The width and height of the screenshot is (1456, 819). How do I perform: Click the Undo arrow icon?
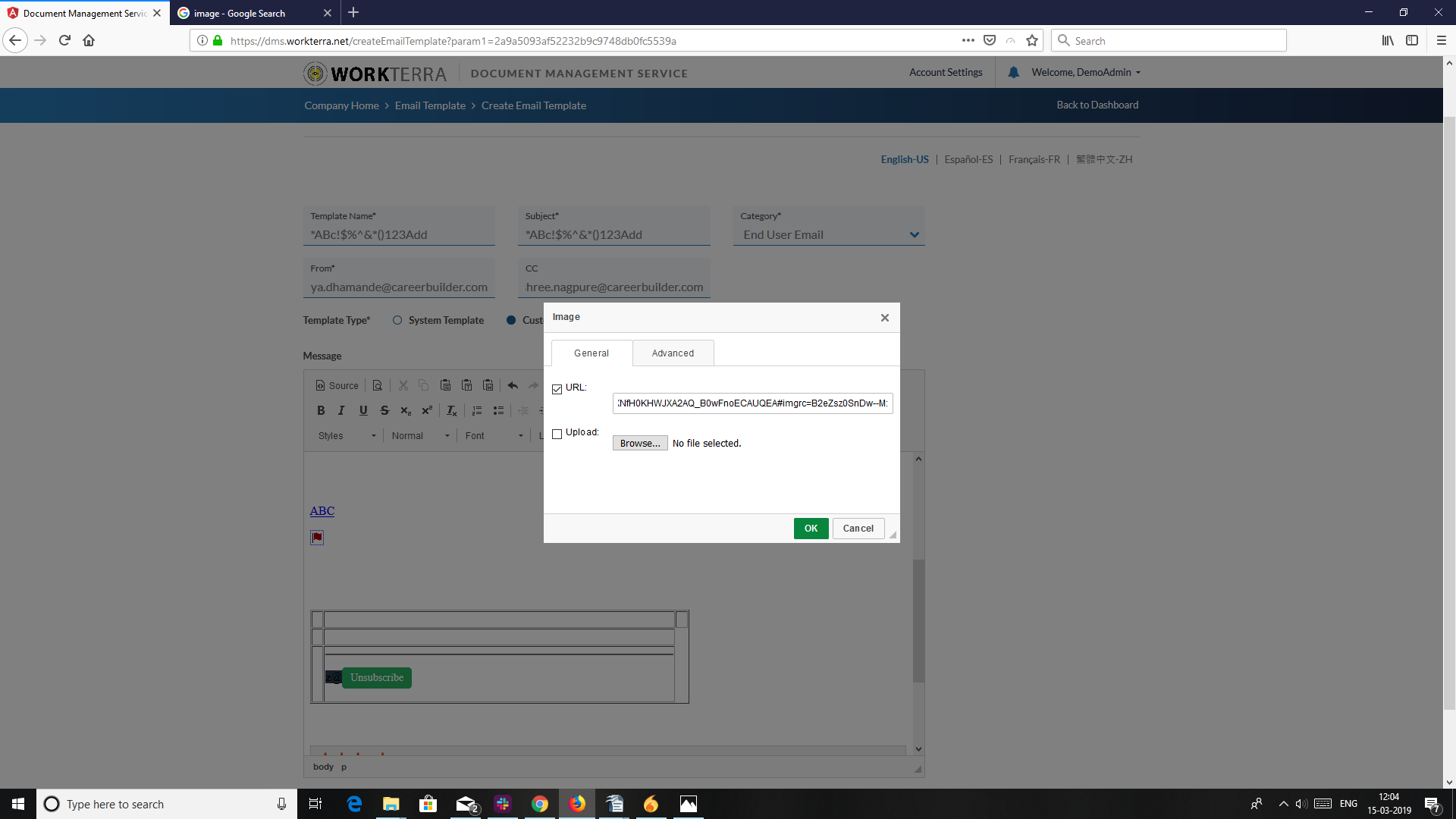513,385
